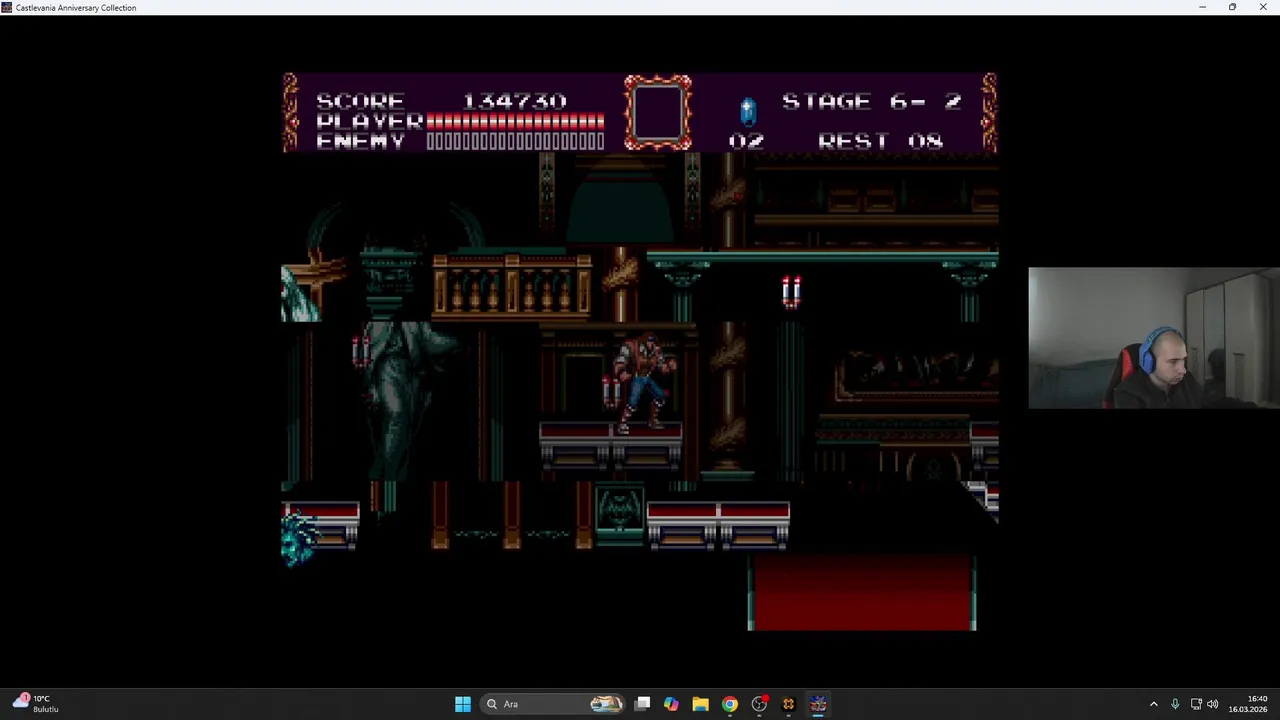The width and height of the screenshot is (1280, 720).
Task: Open File Explorer from the taskbar
Action: click(x=700, y=704)
